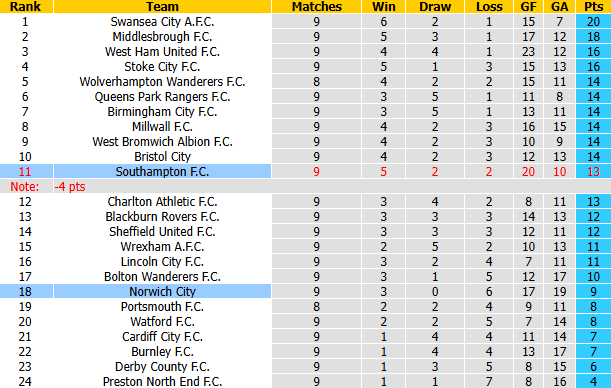
Task: Open Portsmouth F.C. team entry
Action: tap(162, 307)
